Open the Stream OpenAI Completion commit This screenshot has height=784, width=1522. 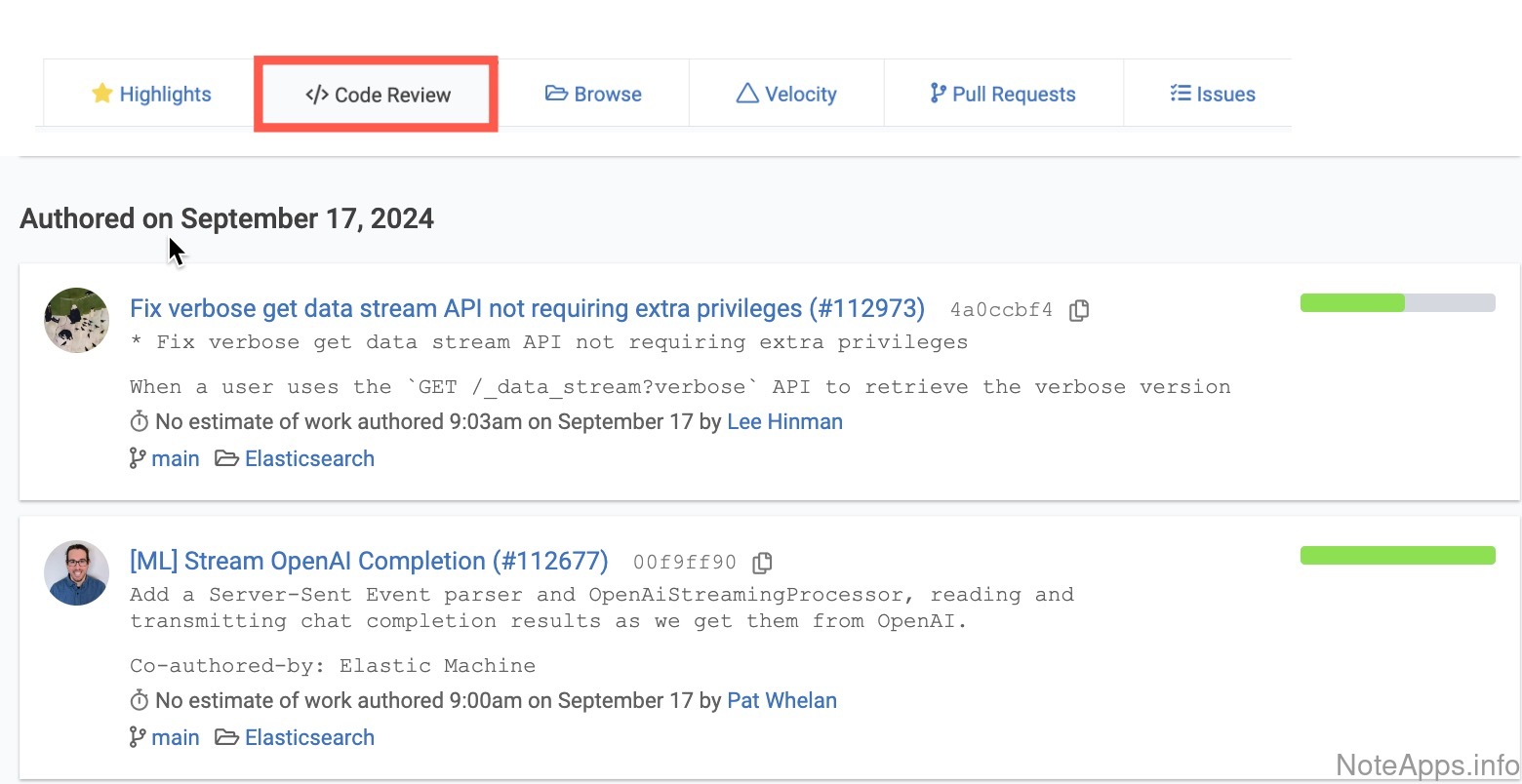tap(369, 562)
